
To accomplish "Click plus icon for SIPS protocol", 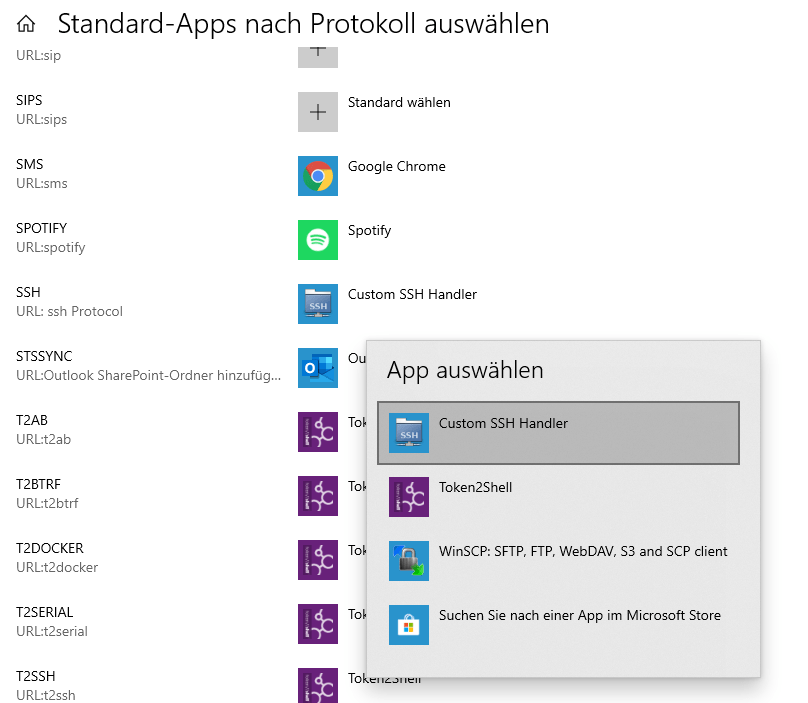I will pyautogui.click(x=317, y=112).
